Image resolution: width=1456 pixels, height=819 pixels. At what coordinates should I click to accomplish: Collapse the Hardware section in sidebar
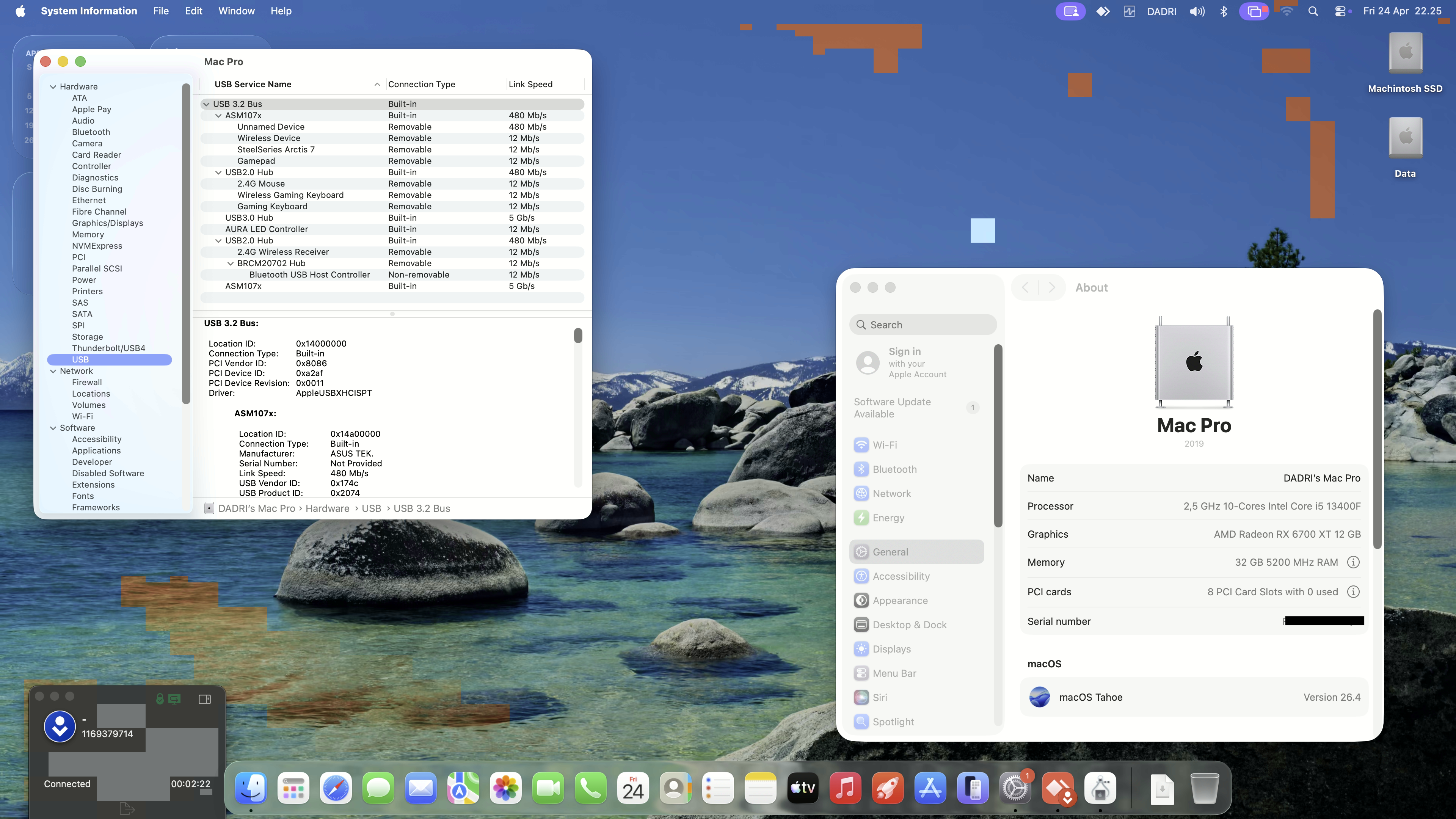(53, 86)
